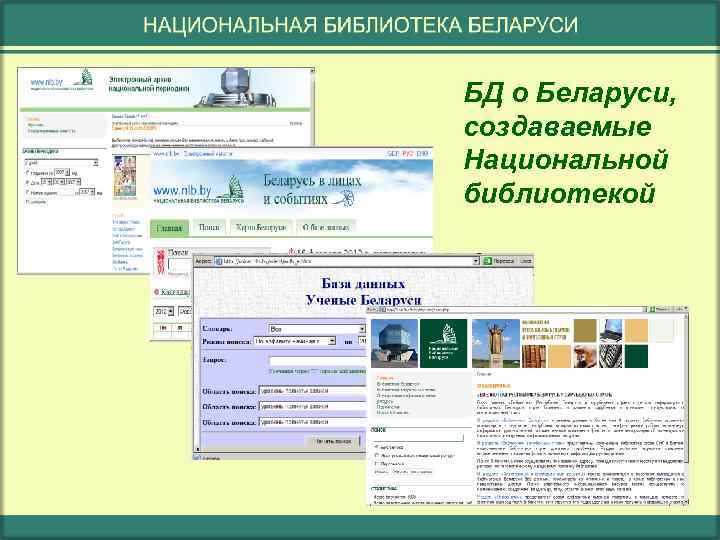
Task: Open the first Область поиска dropdown field
Action: pyautogui.click(x=313, y=391)
